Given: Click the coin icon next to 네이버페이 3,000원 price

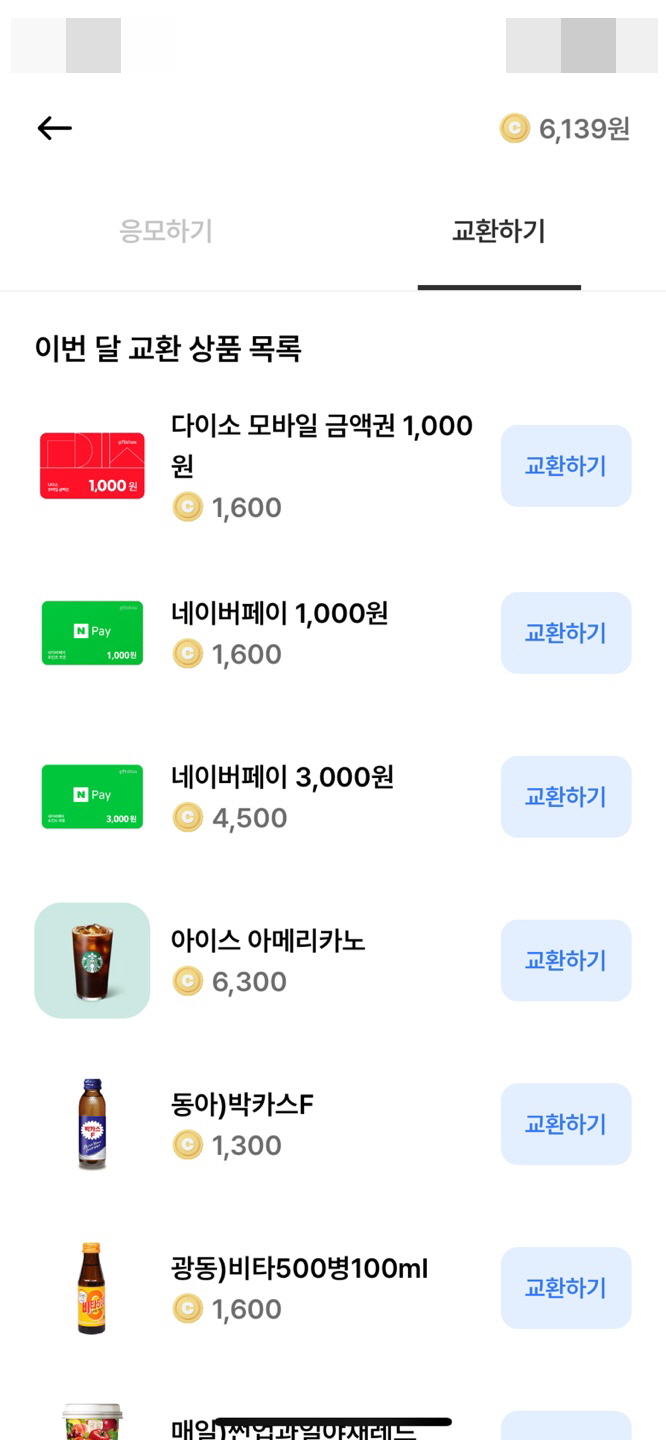Looking at the screenshot, I should [x=189, y=817].
